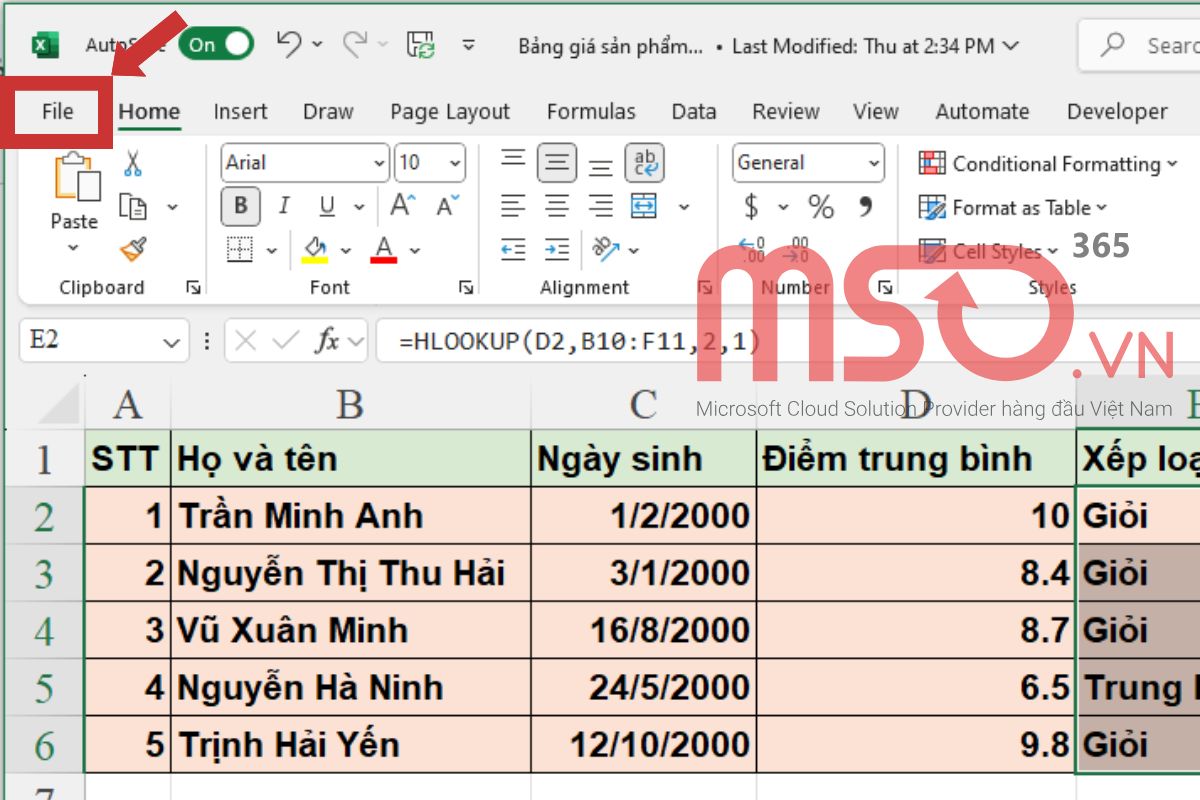Image resolution: width=1200 pixels, height=800 pixels.
Task: Click the Orientation text-angle icon
Action: click(606, 249)
